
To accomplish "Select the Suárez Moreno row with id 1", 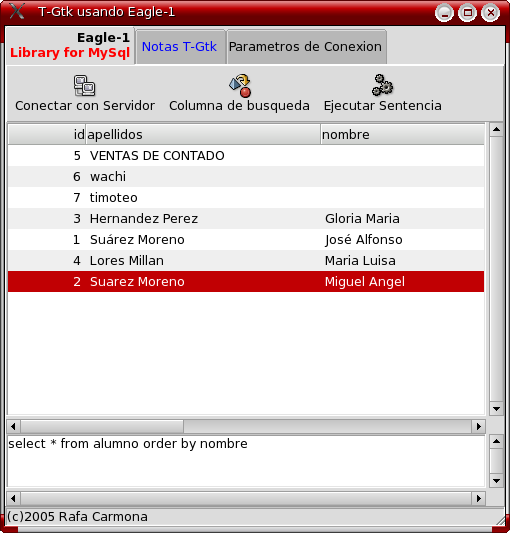I will 246,240.
